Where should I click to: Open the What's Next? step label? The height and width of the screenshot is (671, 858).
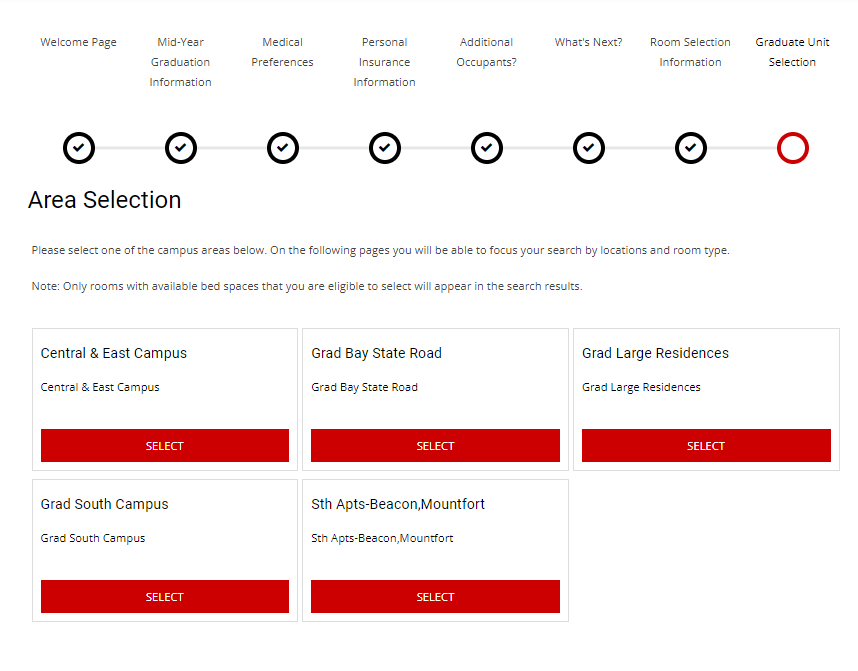point(589,42)
